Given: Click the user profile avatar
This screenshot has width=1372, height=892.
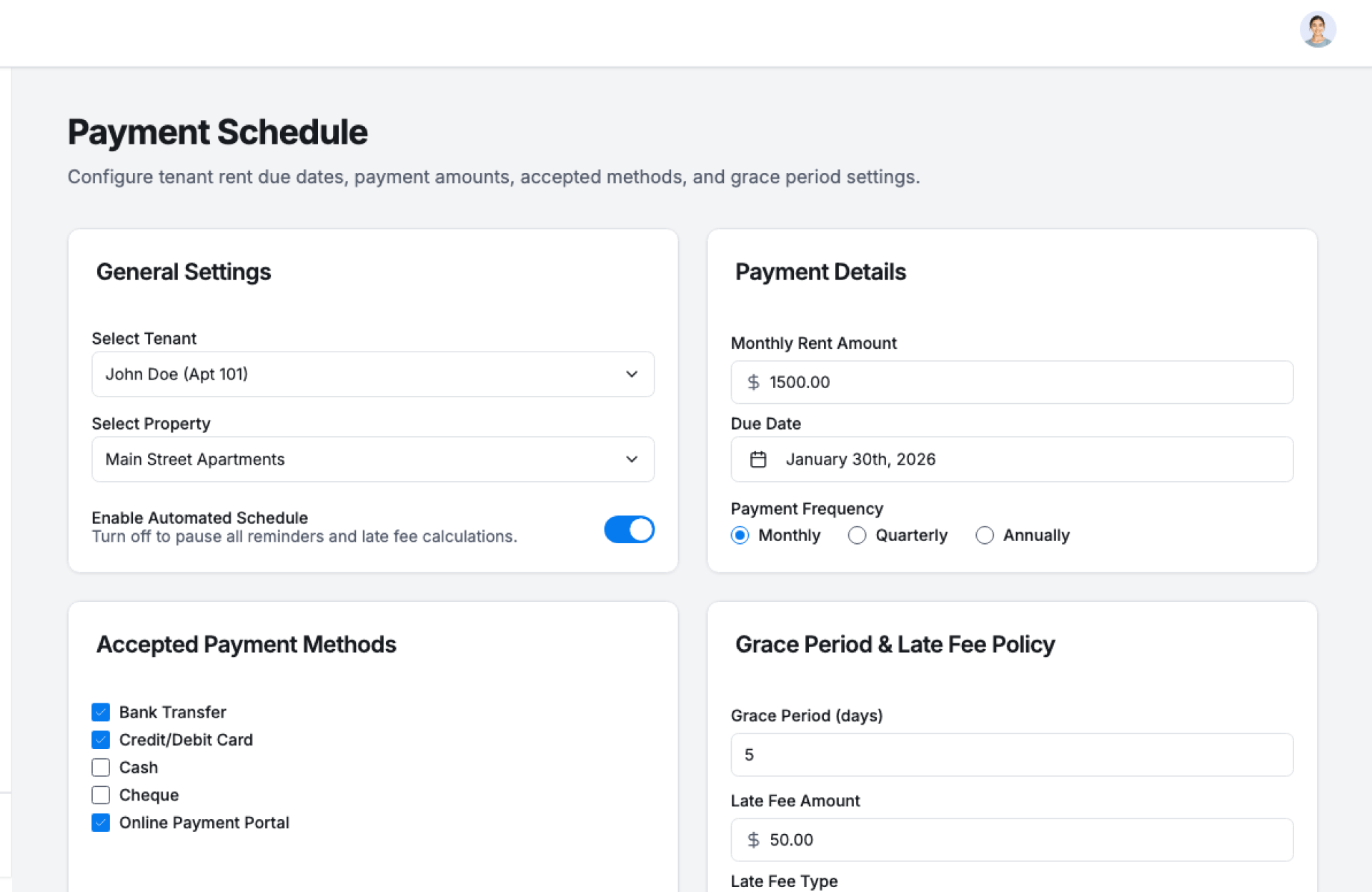Looking at the screenshot, I should 1317,30.
